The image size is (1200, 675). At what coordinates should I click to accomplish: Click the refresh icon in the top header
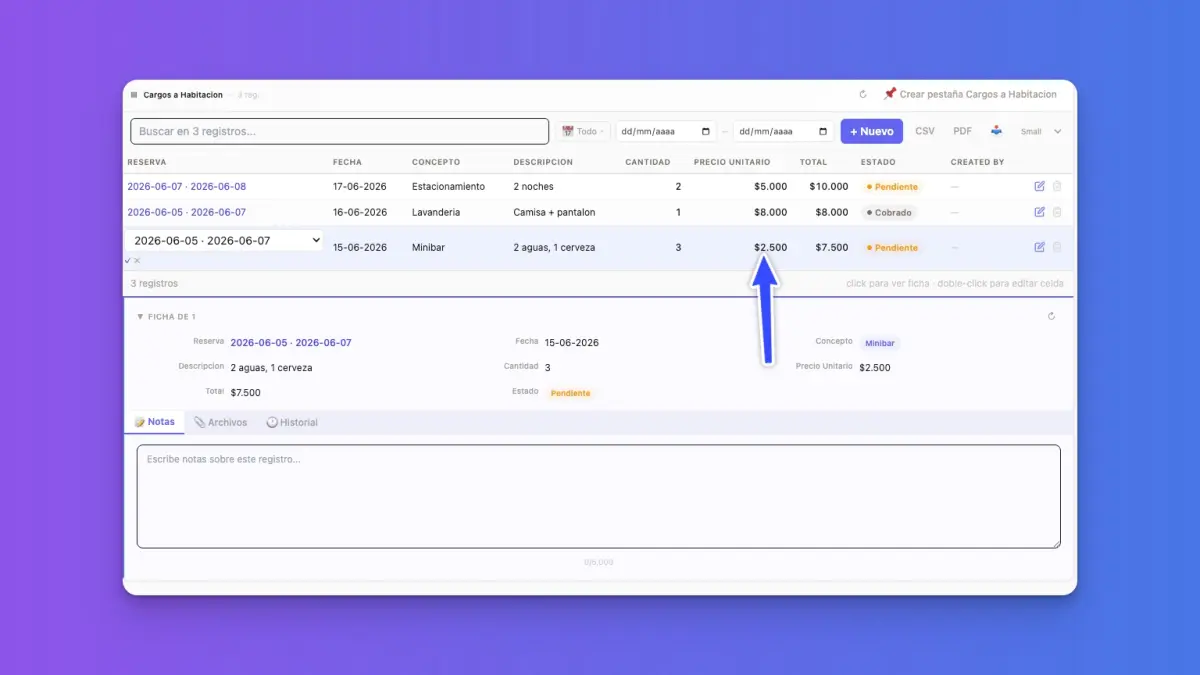[x=863, y=95]
